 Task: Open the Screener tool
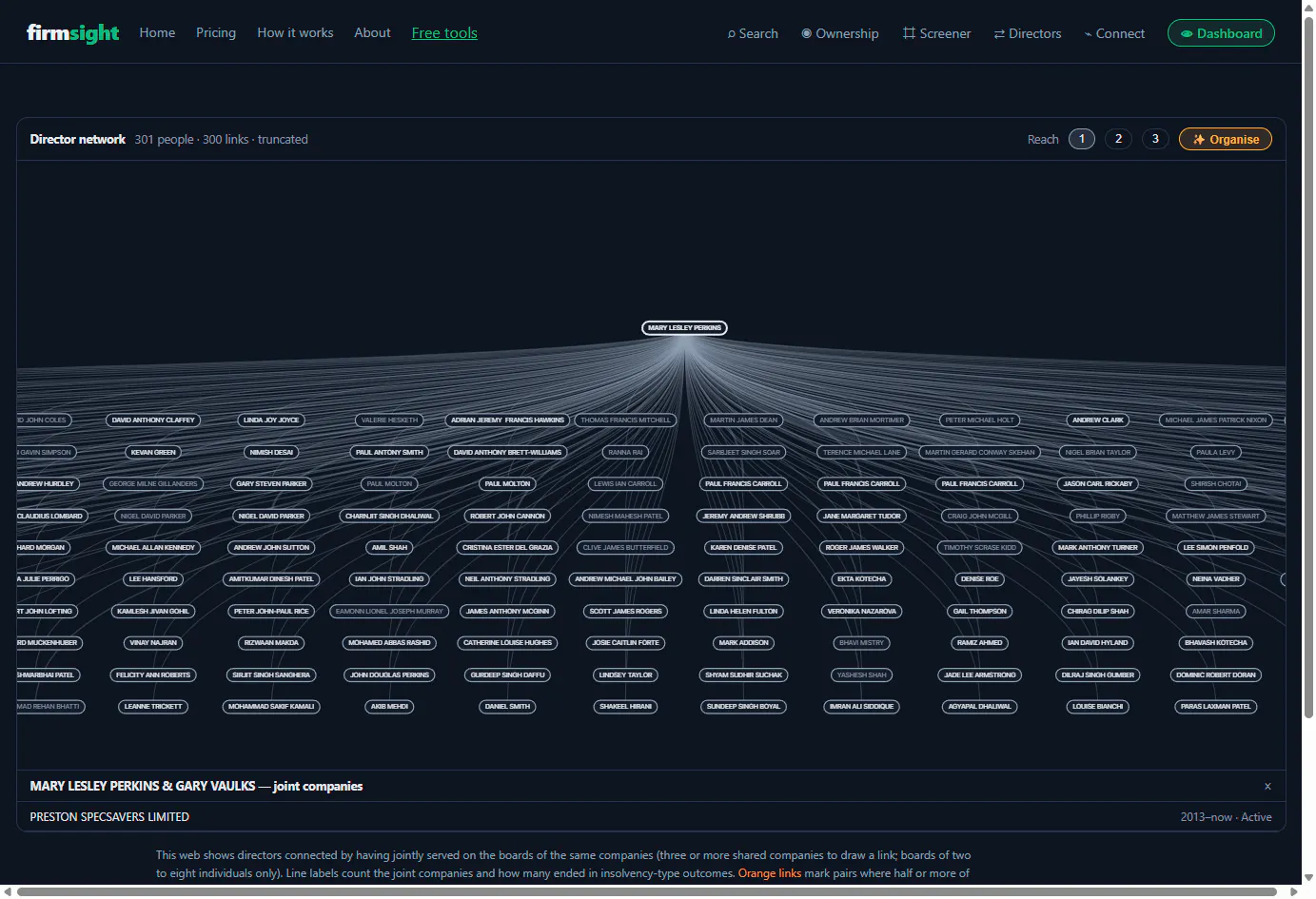(x=937, y=33)
